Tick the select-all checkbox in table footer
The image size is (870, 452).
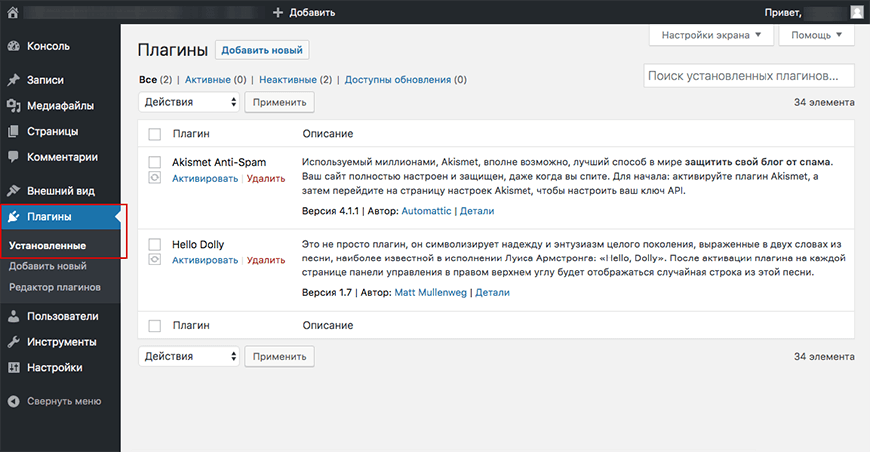(x=155, y=326)
